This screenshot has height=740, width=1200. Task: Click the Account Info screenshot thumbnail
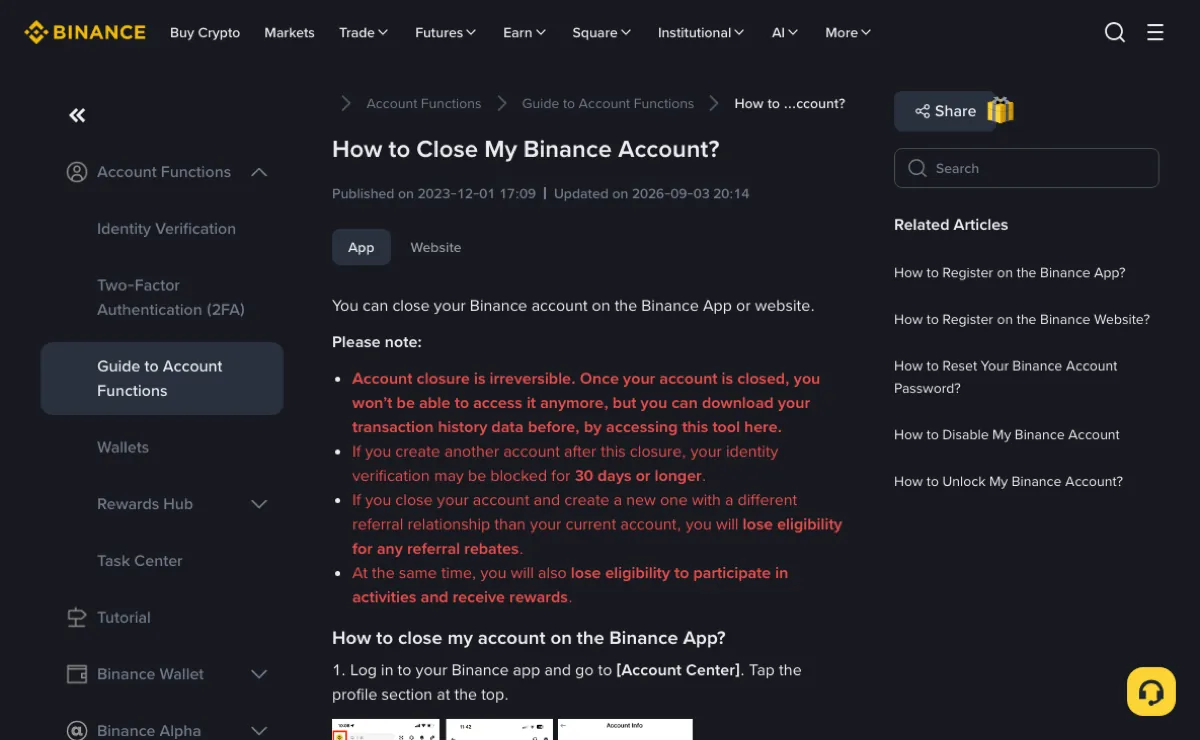(x=625, y=730)
